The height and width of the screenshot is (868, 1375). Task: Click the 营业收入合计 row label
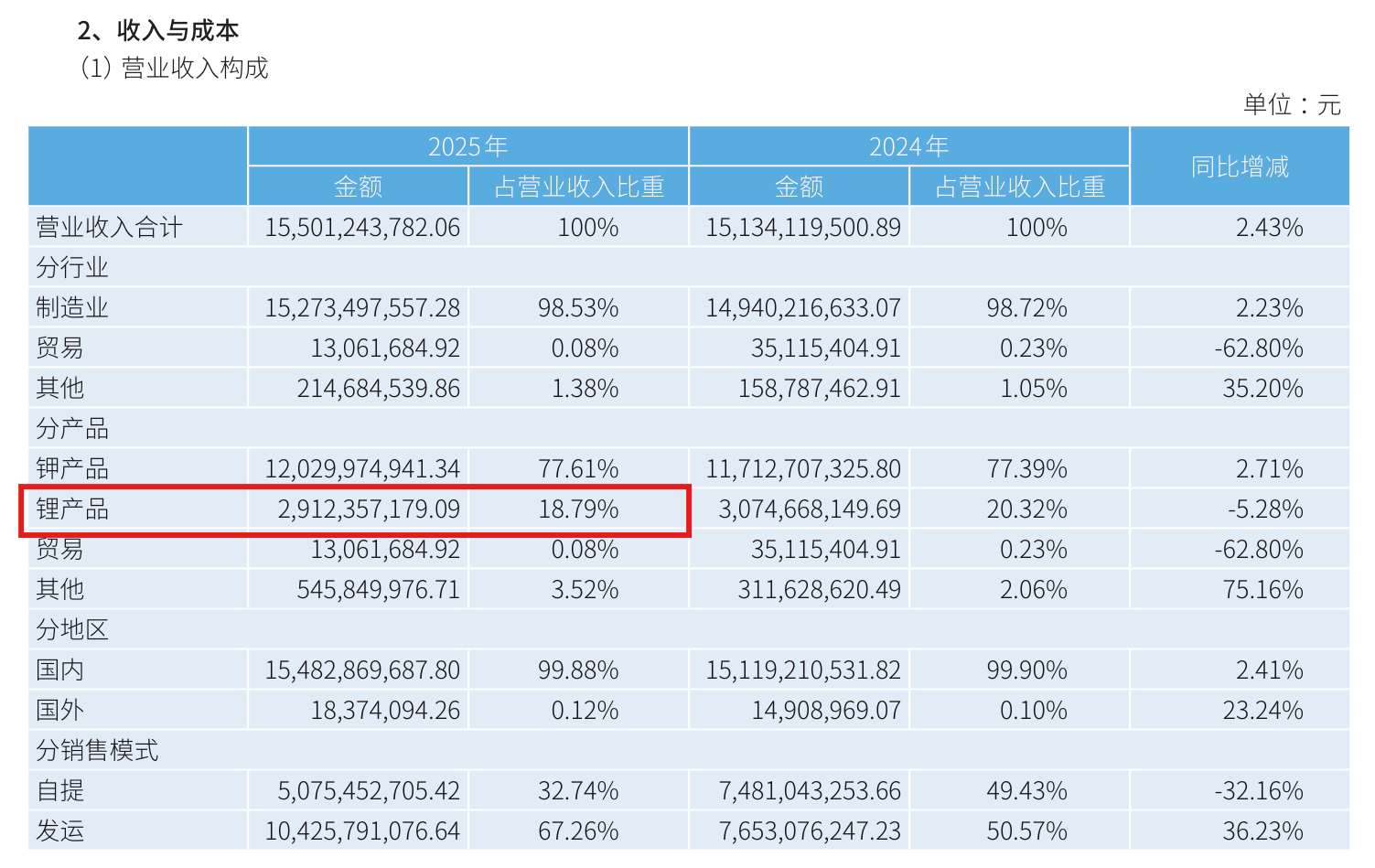coord(109,227)
